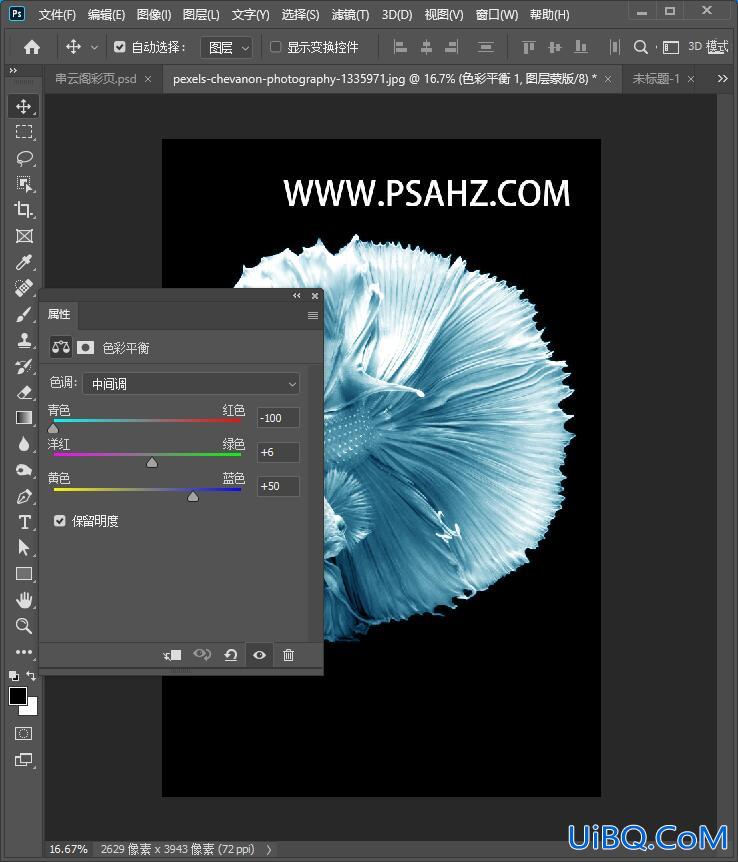
Task: Select the Pen tool
Action: pyautogui.click(x=23, y=496)
